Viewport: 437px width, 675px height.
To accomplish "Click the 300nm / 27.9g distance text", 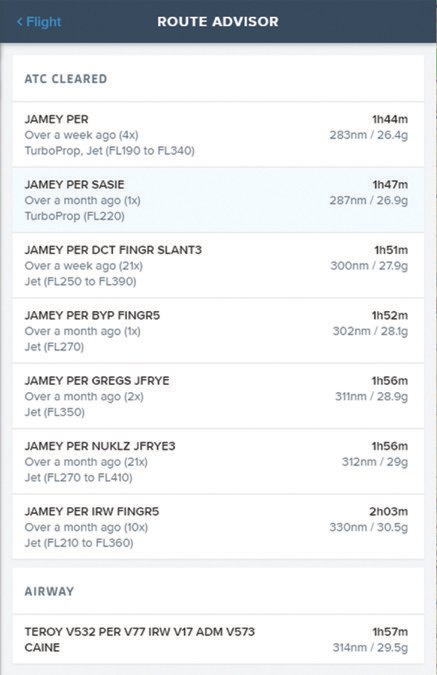I will click(369, 266).
